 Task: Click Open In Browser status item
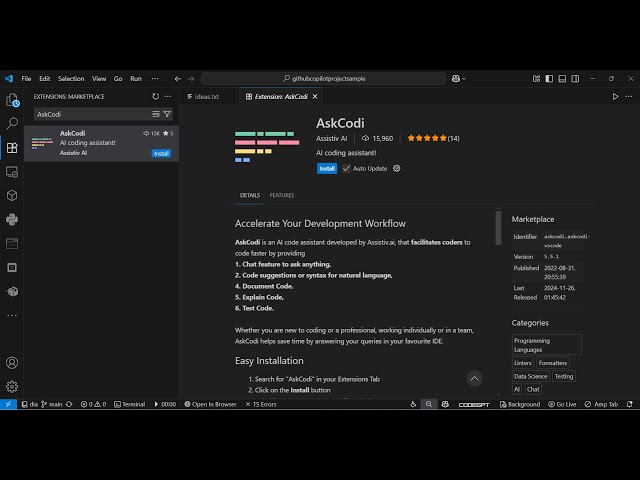click(x=210, y=404)
